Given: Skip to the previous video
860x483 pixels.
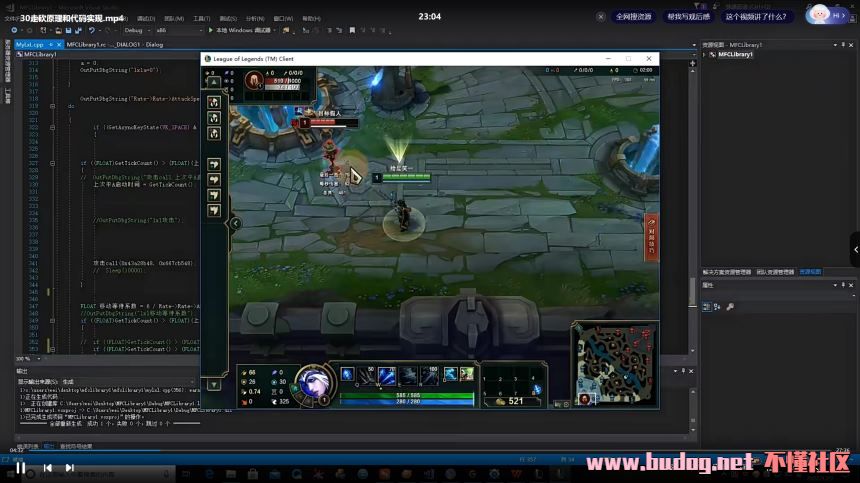Looking at the screenshot, I should pos(48,468).
